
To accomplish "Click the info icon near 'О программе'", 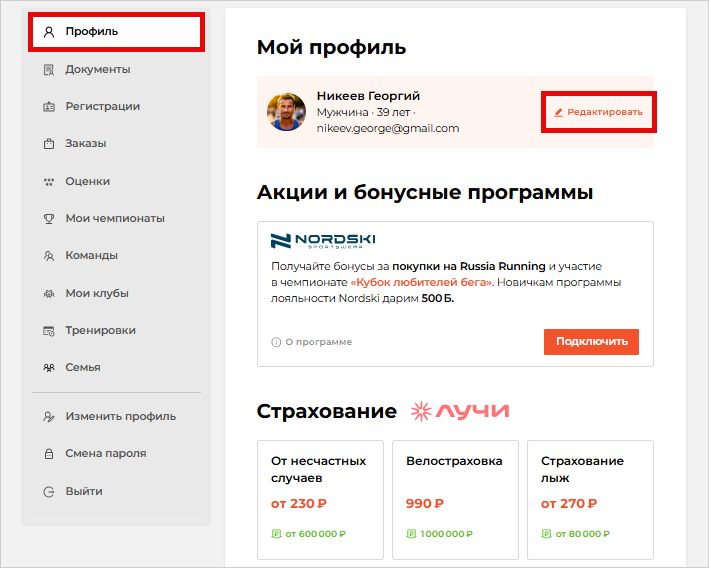I will [276, 342].
